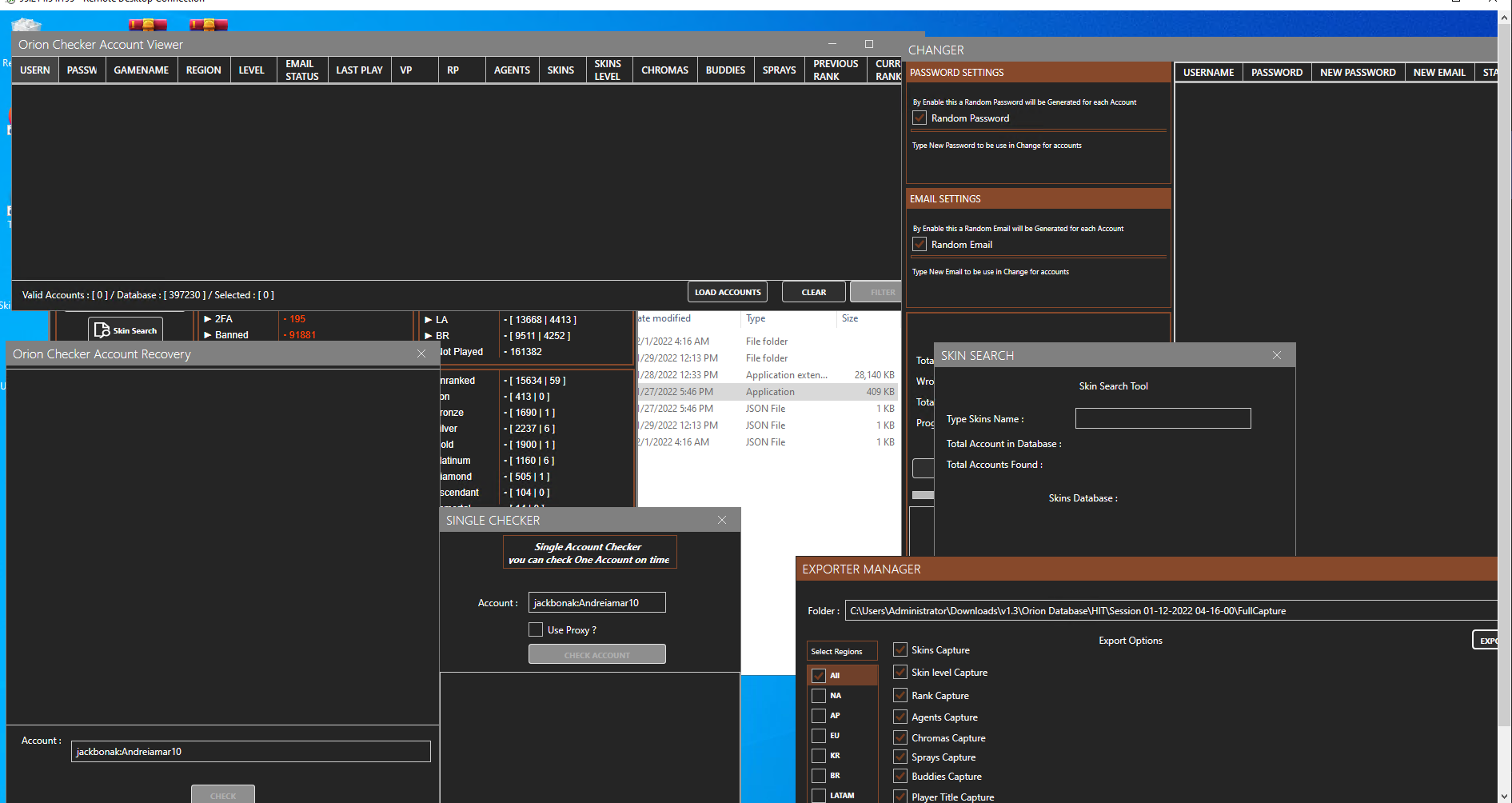1512x803 pixels.
Task: Click the FILTER button
Action: tap(877, 292)
